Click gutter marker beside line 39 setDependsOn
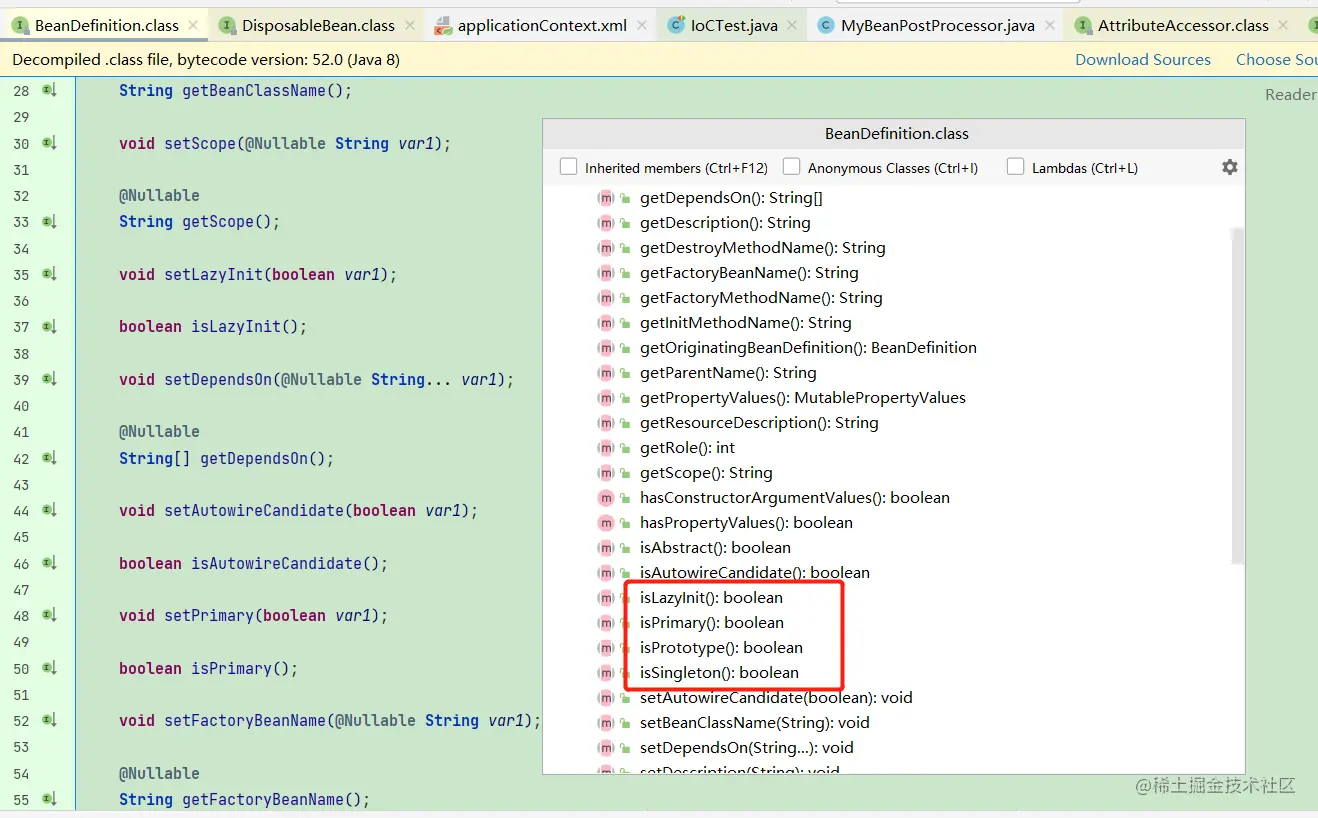The width and height of the screenshot is (1318, 818). [x=49, y=379]
